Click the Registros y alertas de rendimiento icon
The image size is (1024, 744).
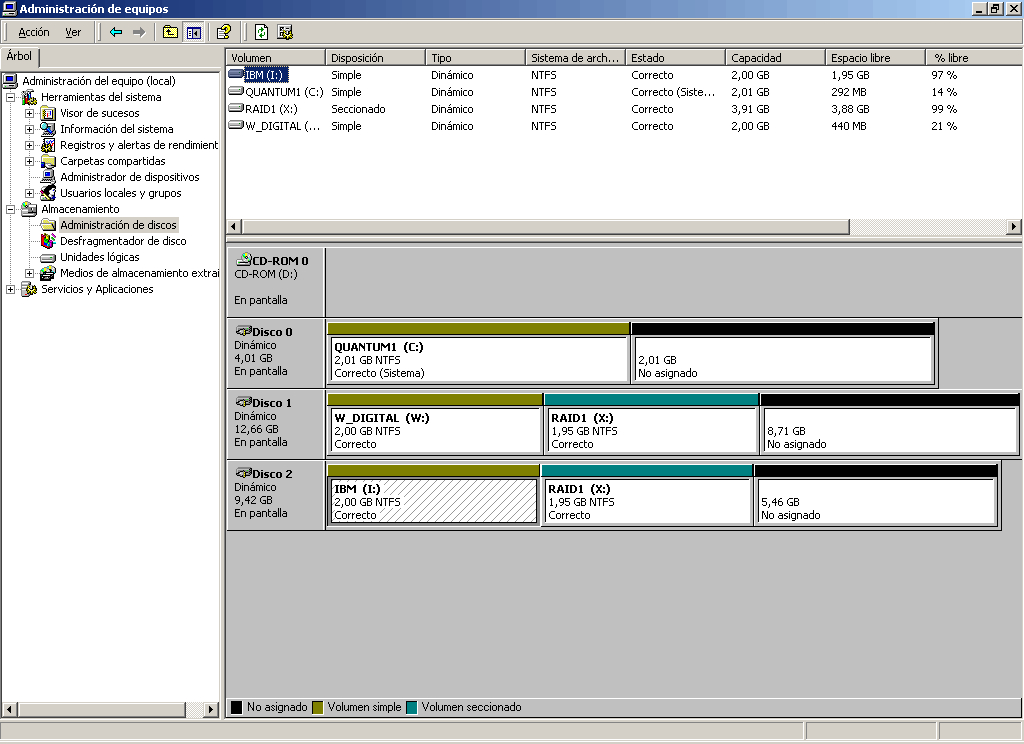click(48, 145)
